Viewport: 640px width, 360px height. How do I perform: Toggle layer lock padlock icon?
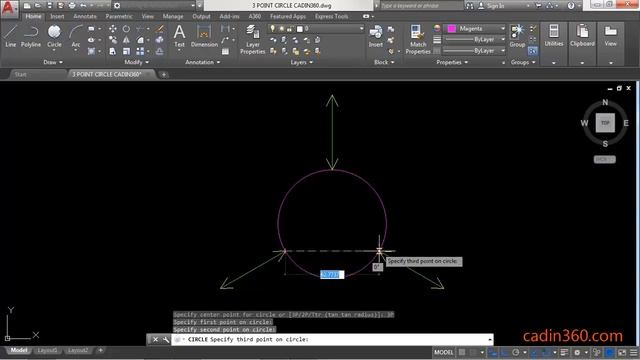(x=289, y=29)
